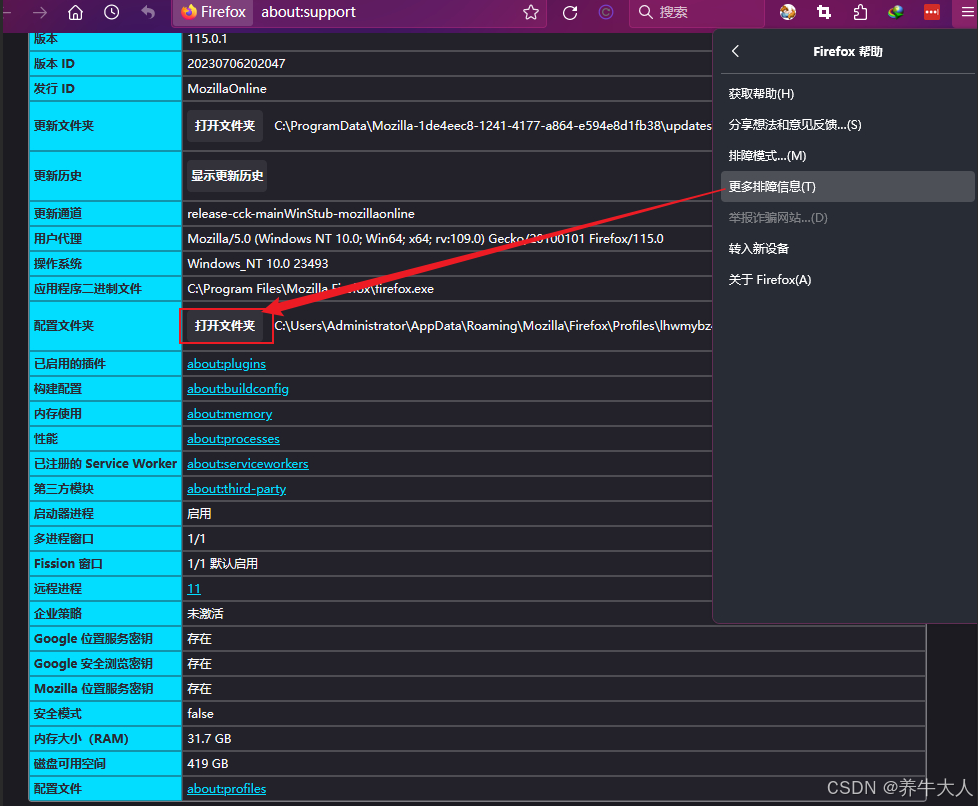Viewport: 978px width, 806px height.
Task: Open the extensions puzzle piece icon
Action: [860, 12]
